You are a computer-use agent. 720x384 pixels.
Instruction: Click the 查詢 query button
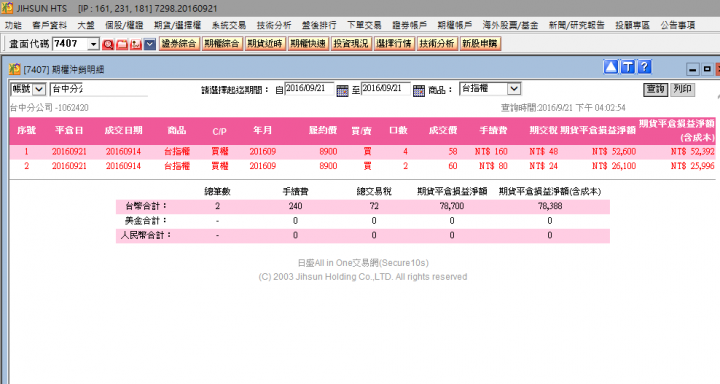[655, 89]
